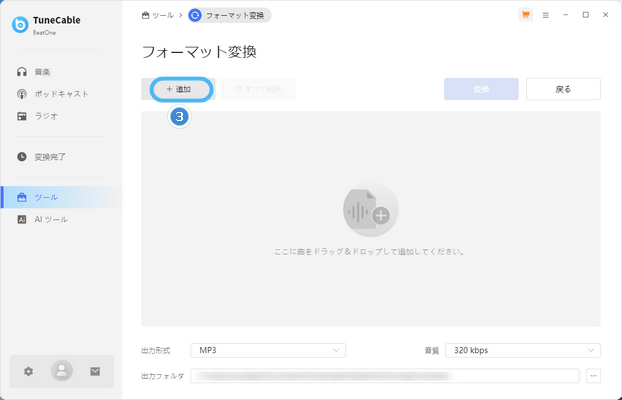Click the headphones icon beside 音楽
Image resolution: width=622 pixels, height=400 pixels.
click(x=22, y=72)
